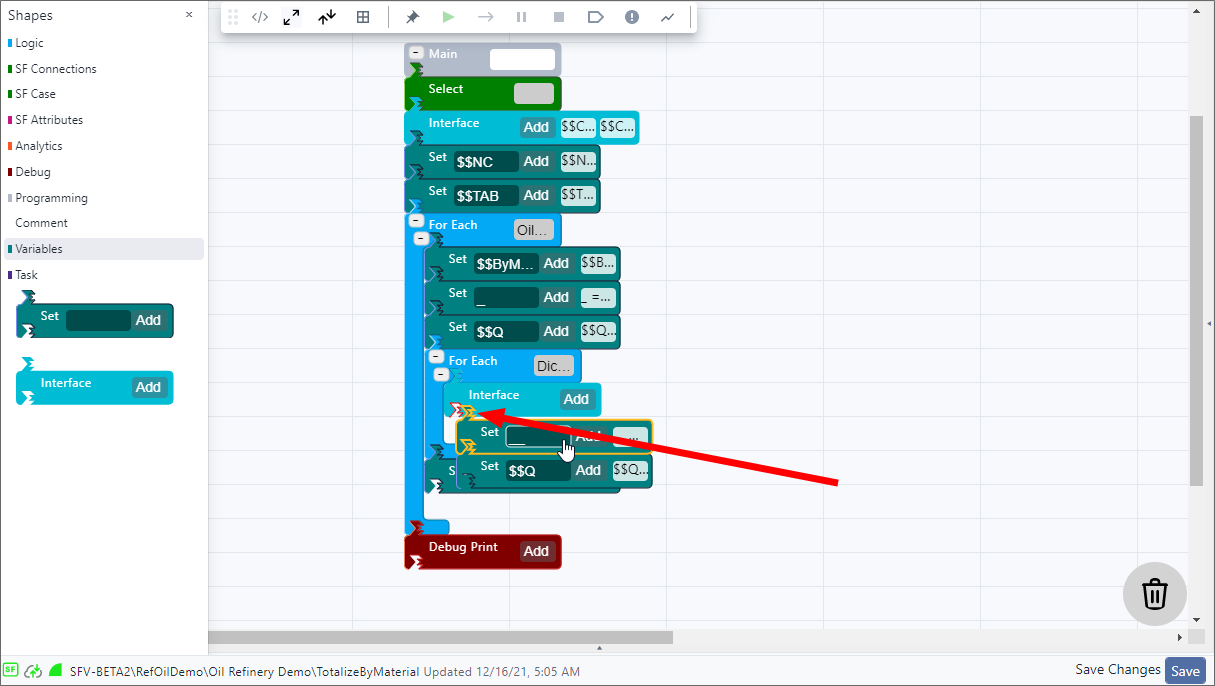1215x686 pixels.
Task: Open the SF Connections shape category
Action: 56,69
